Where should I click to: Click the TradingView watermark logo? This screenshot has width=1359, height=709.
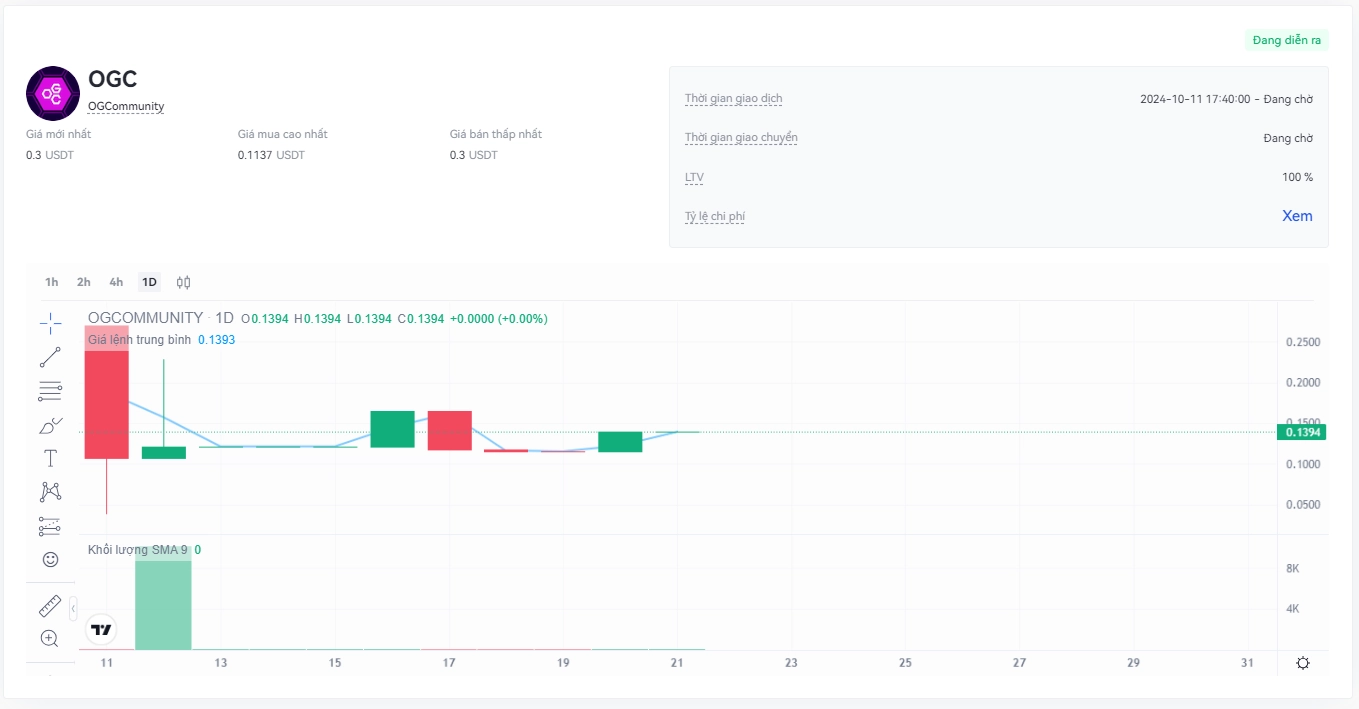click(100, 629)
